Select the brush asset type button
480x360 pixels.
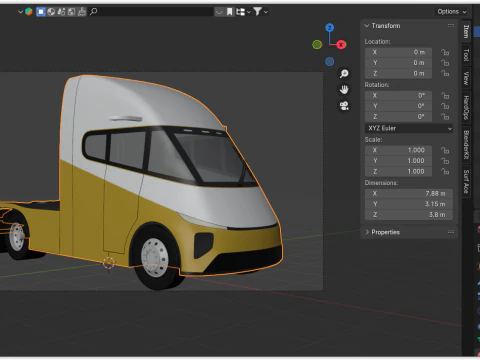[x=82, y=12]
